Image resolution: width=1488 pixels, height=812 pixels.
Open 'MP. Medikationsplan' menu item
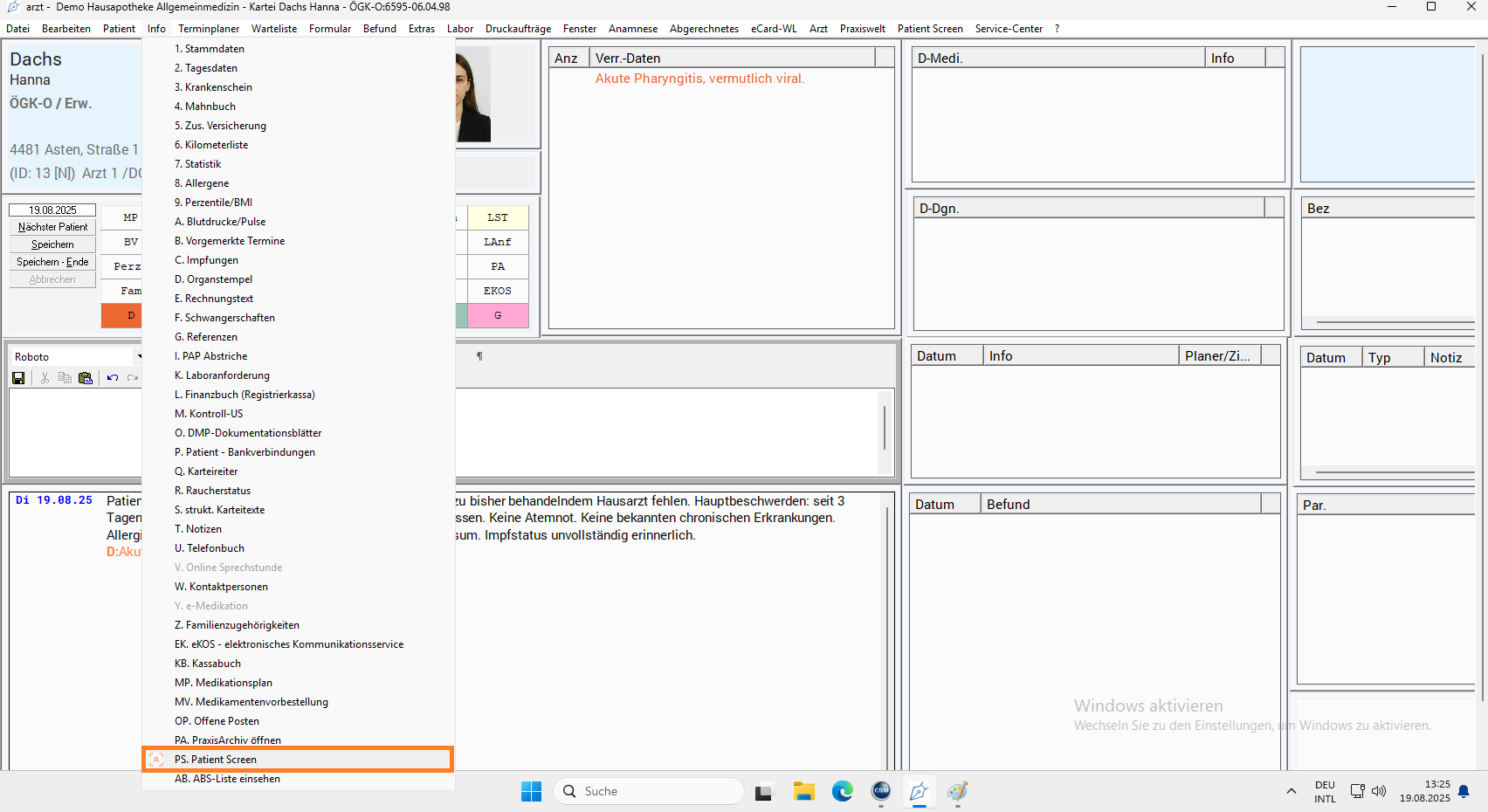click(224, 683)
